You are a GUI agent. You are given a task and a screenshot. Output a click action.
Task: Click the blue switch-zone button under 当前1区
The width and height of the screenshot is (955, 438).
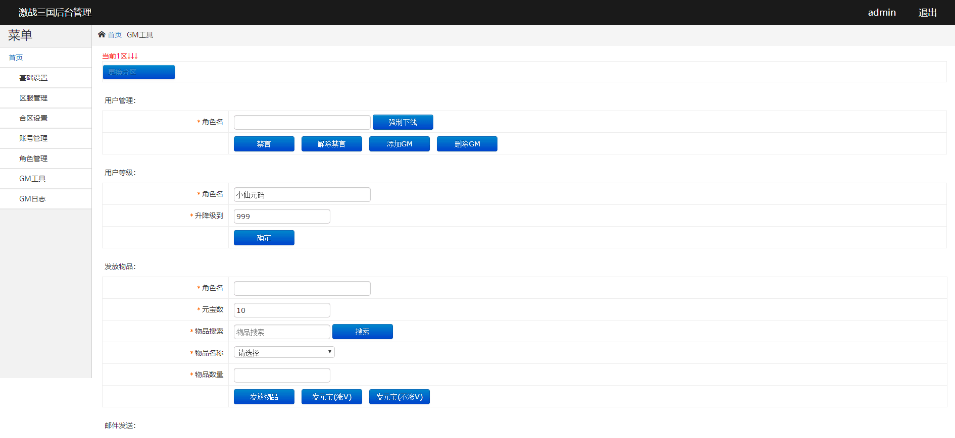[x=138, y=72]
